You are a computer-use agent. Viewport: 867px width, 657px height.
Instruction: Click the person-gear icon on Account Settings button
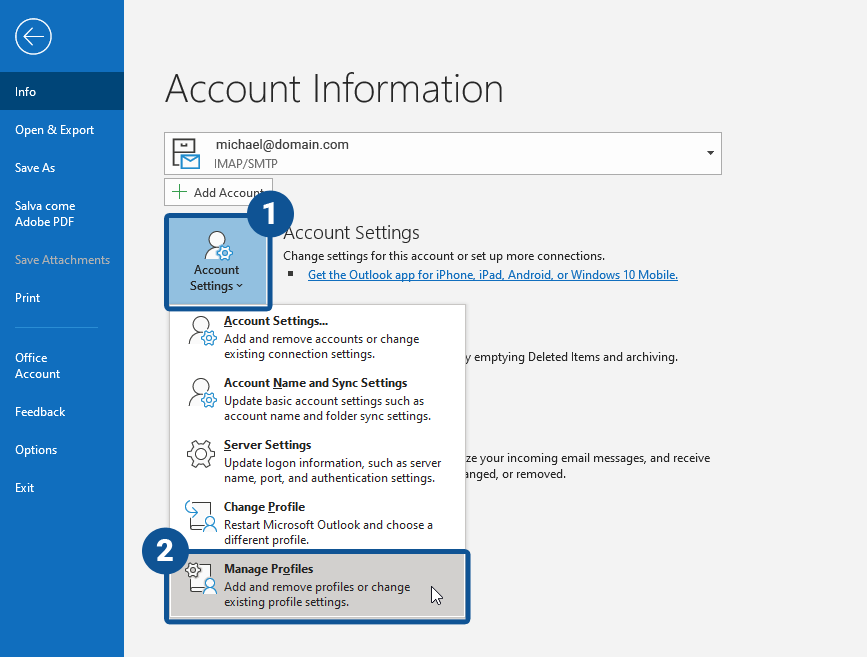coord(218,246)
